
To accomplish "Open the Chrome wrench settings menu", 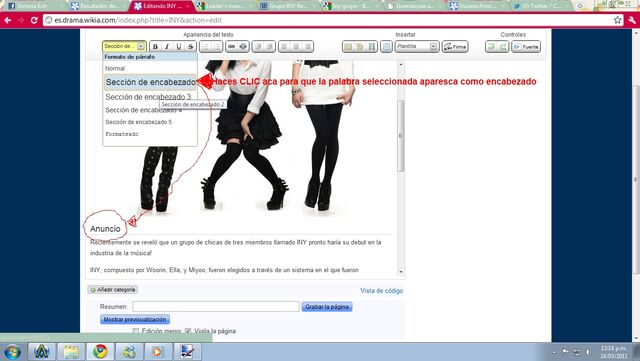I will (632, 20).
